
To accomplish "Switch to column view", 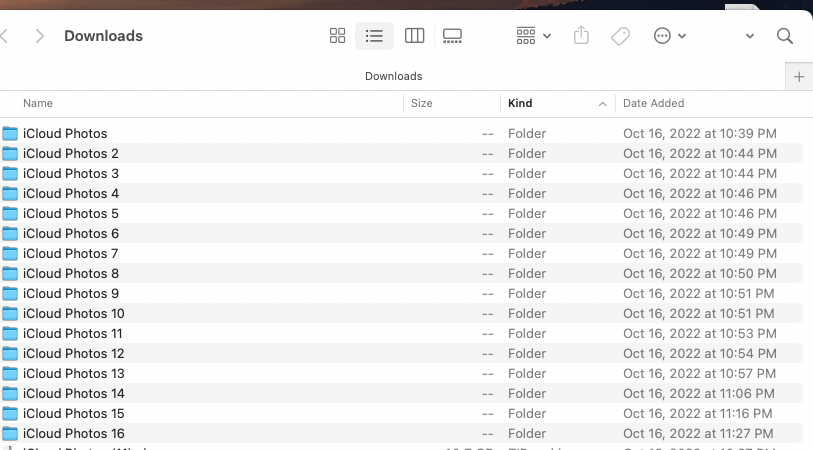I will [x=414, y=36].
